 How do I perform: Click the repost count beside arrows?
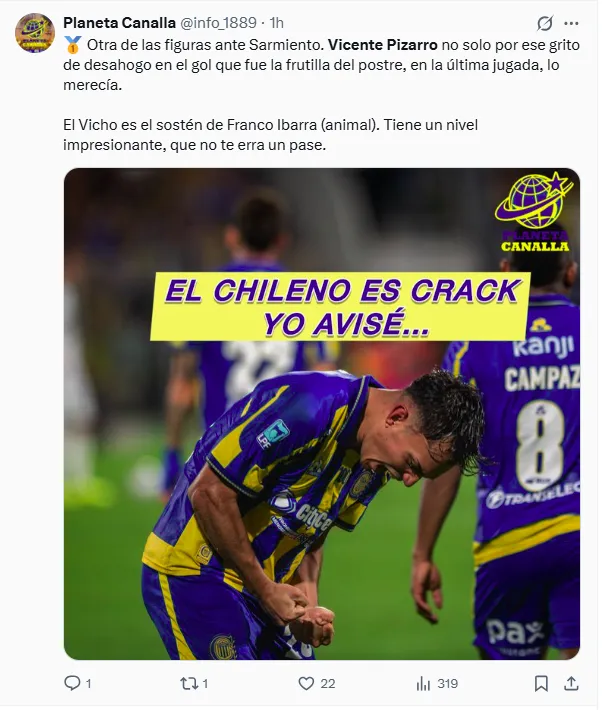(x=205, y=684)
